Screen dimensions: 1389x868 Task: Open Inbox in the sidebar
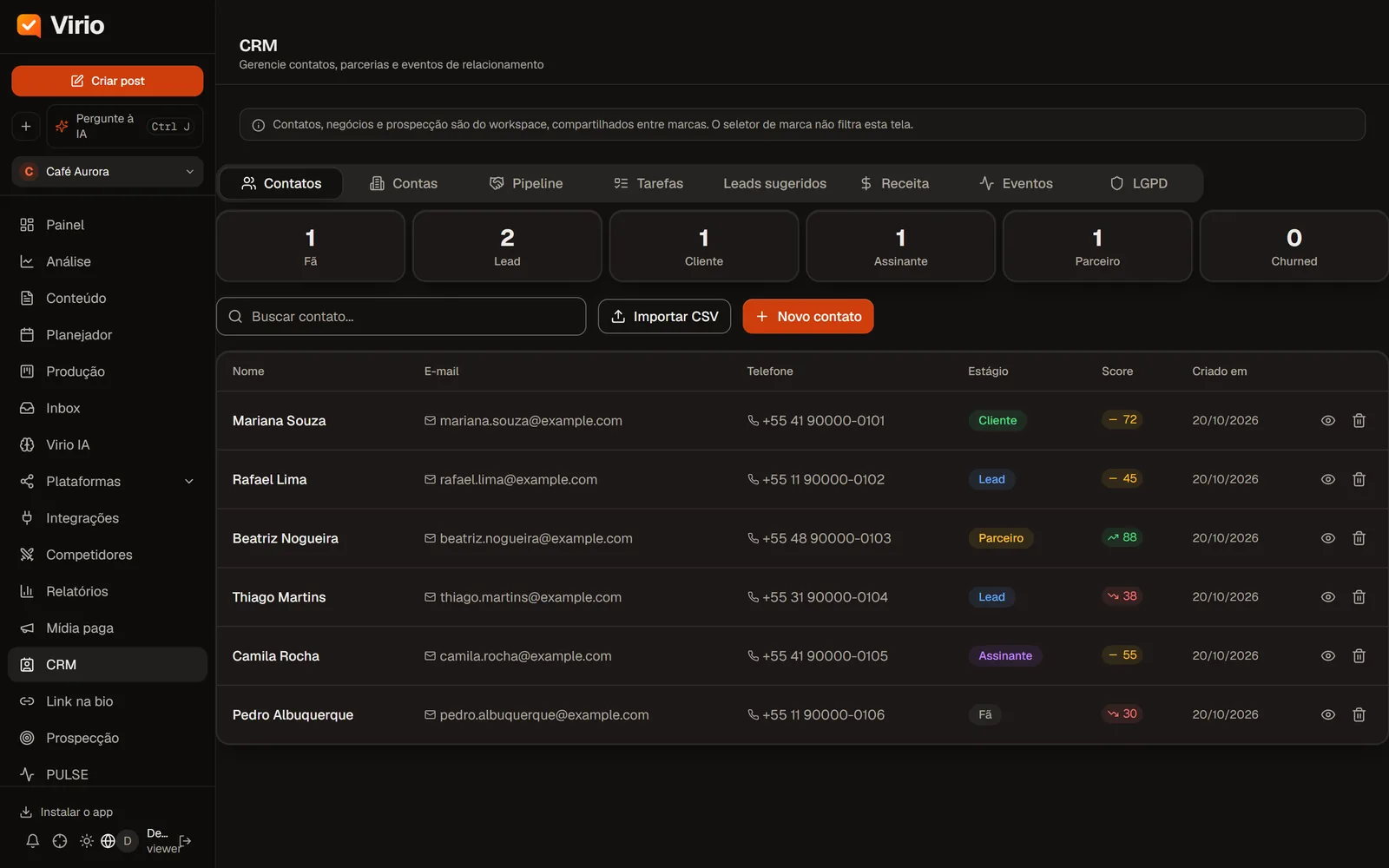tap(108, 408)
